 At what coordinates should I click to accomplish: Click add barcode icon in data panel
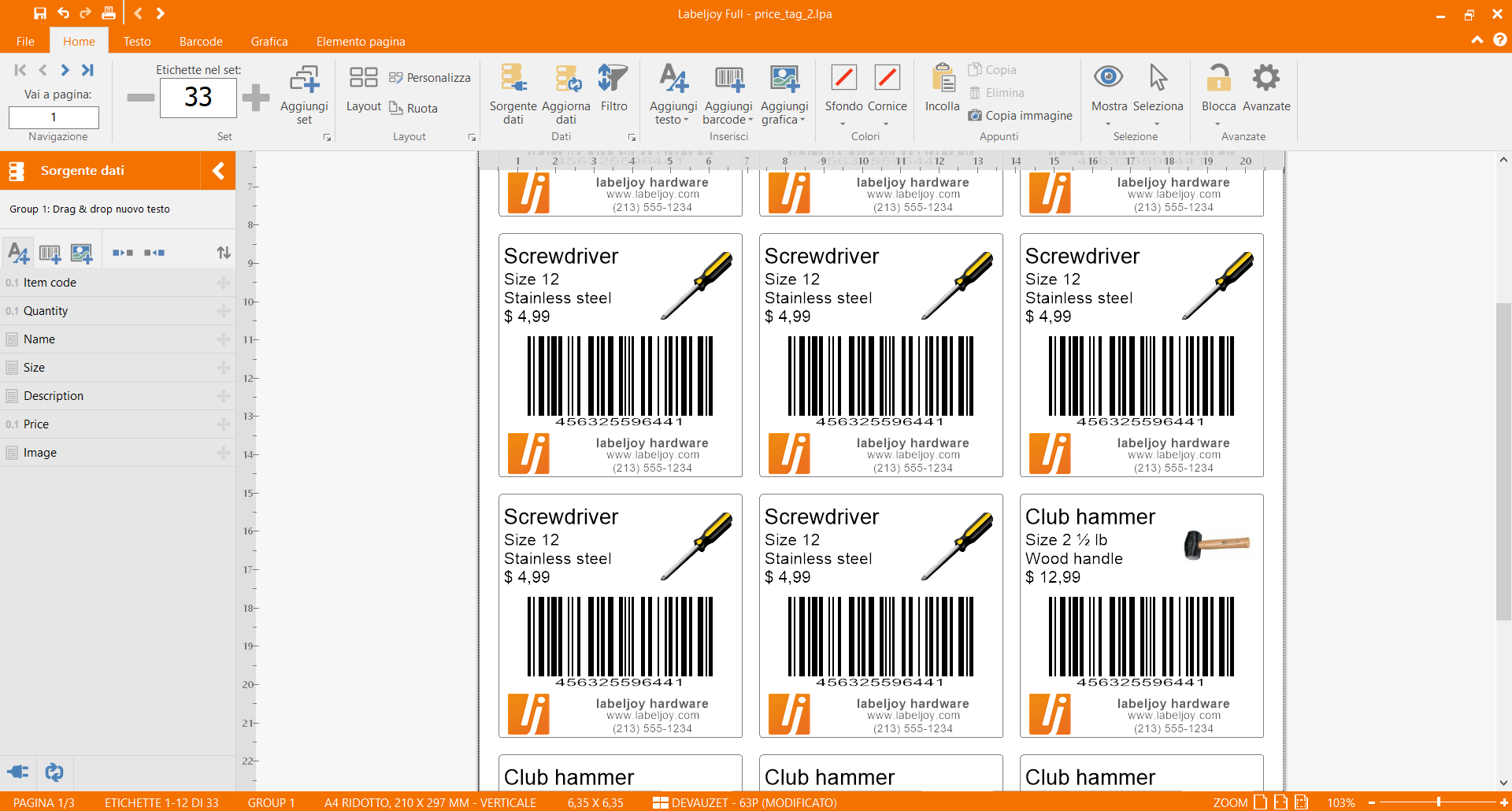[50, 253]
